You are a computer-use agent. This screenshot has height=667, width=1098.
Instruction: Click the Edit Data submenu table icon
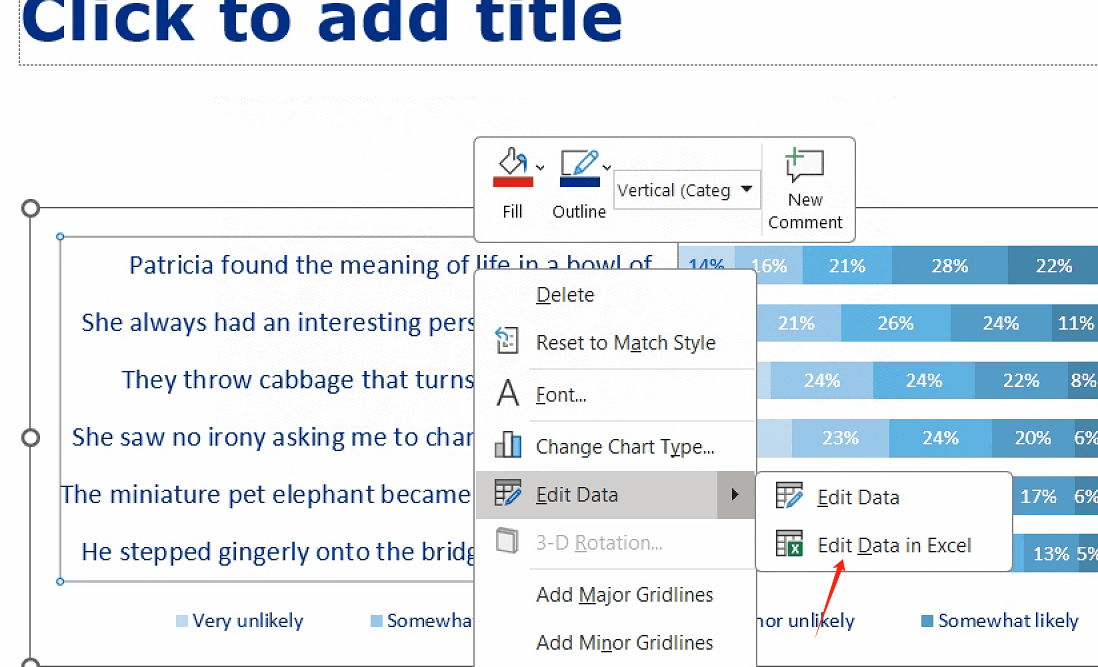[x=789, y=496]
